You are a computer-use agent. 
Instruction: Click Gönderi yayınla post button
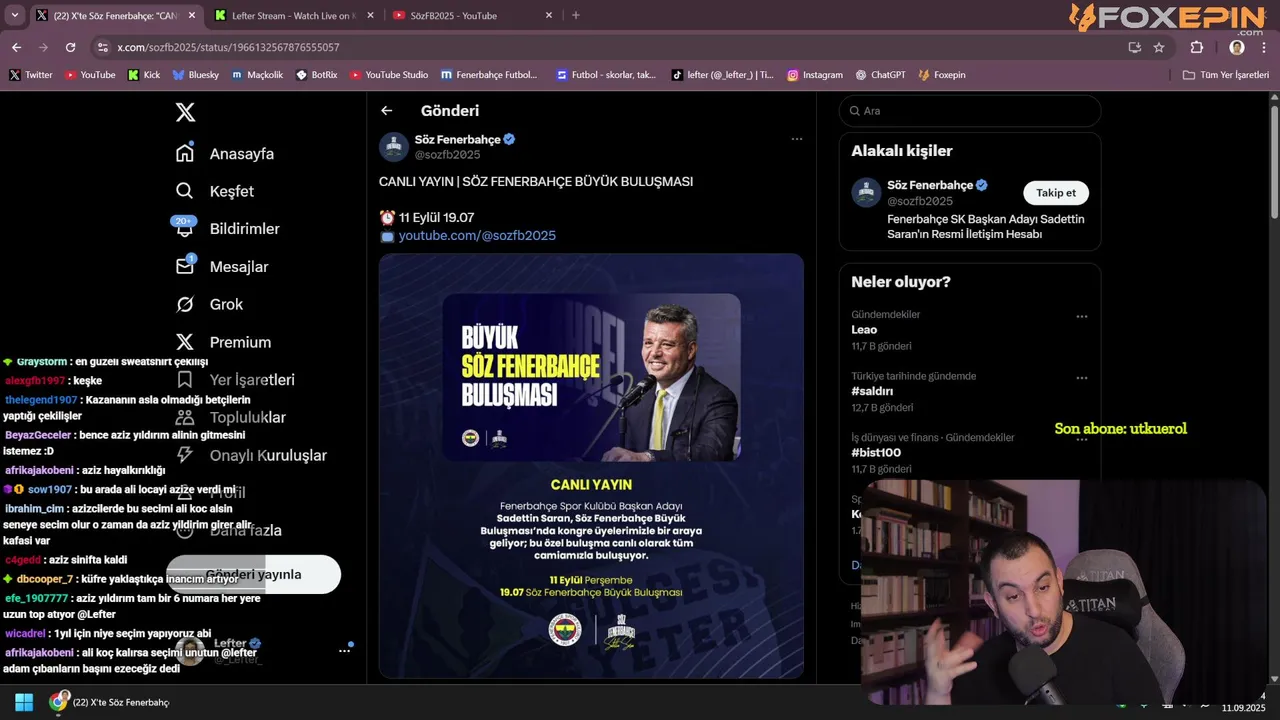tap(253, 574)
